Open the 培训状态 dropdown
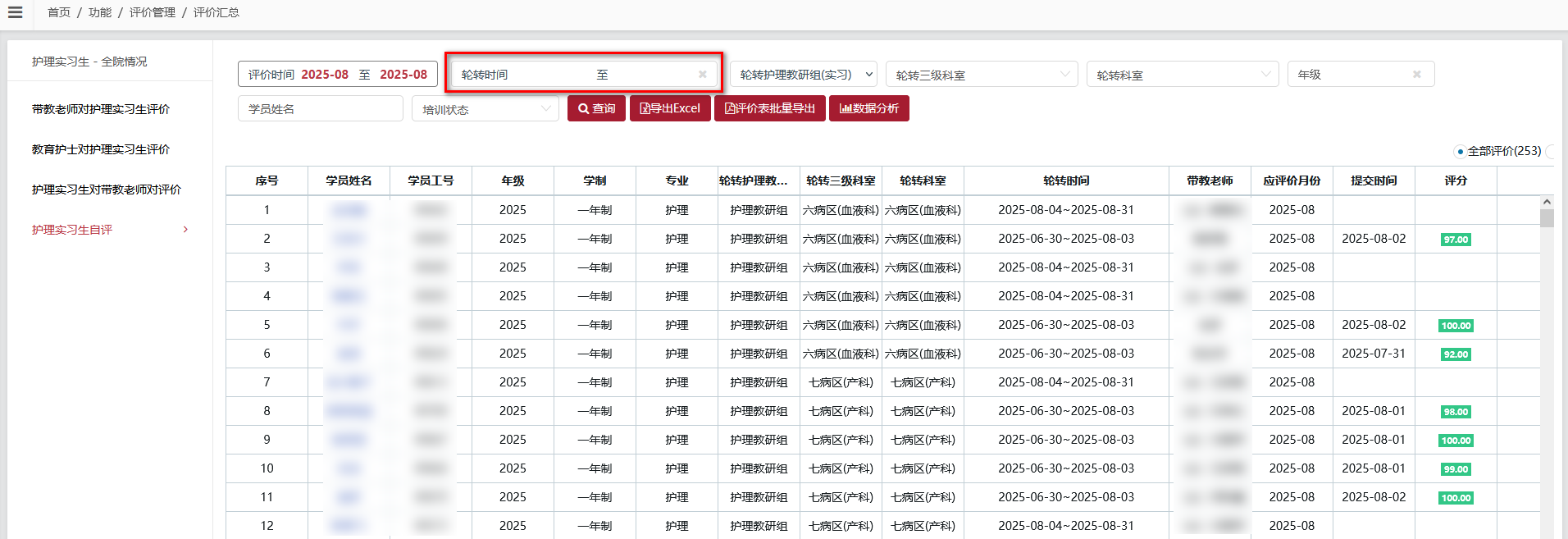 click(x=485, y=109)
